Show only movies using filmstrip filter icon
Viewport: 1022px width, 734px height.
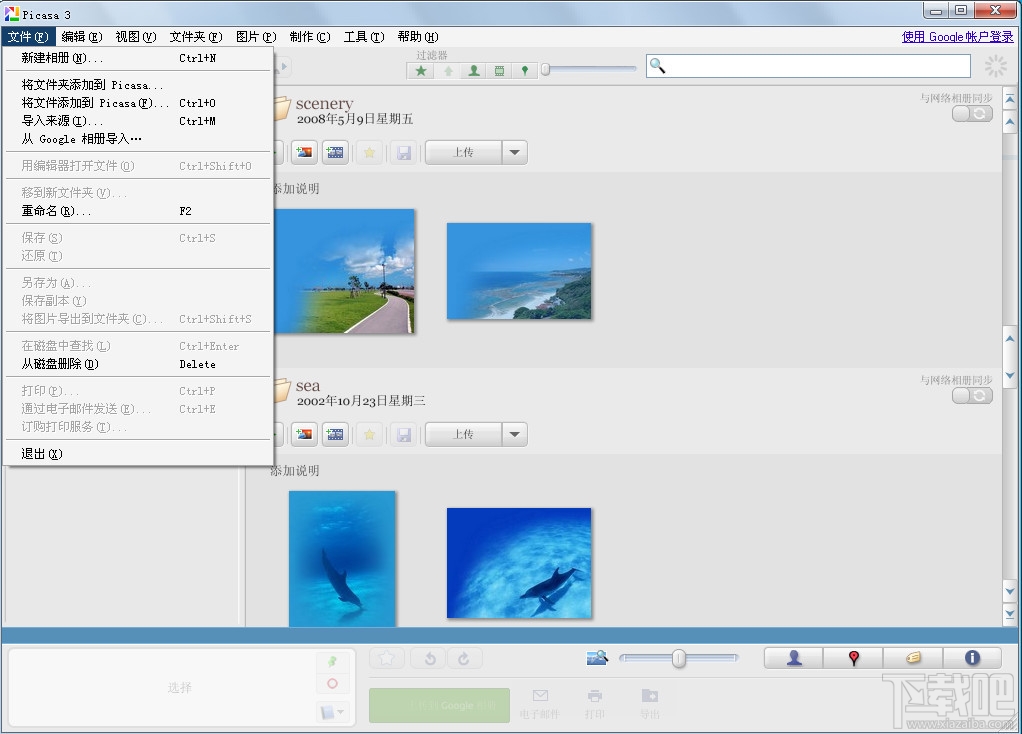(499, 70)
